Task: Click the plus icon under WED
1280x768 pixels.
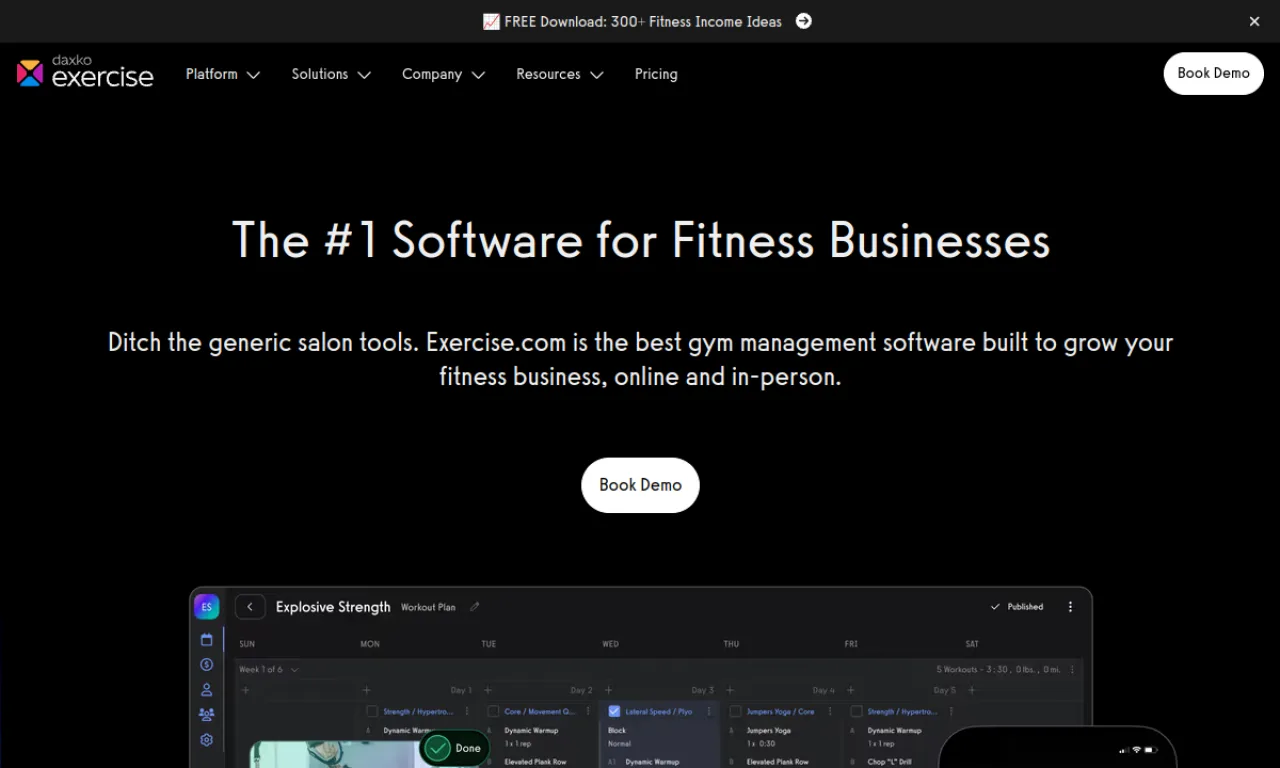Action: (x=608, y=690)
